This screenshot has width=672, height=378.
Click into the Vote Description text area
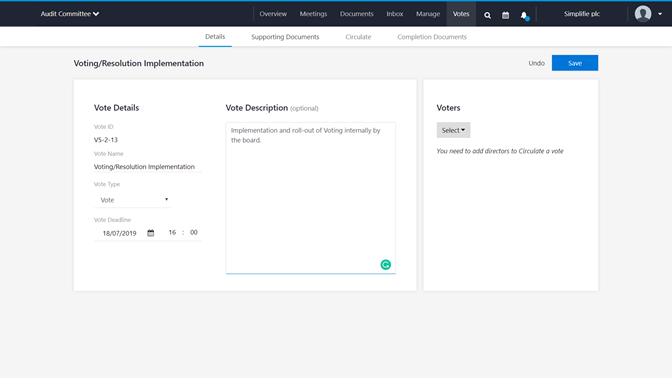[311, 198]
